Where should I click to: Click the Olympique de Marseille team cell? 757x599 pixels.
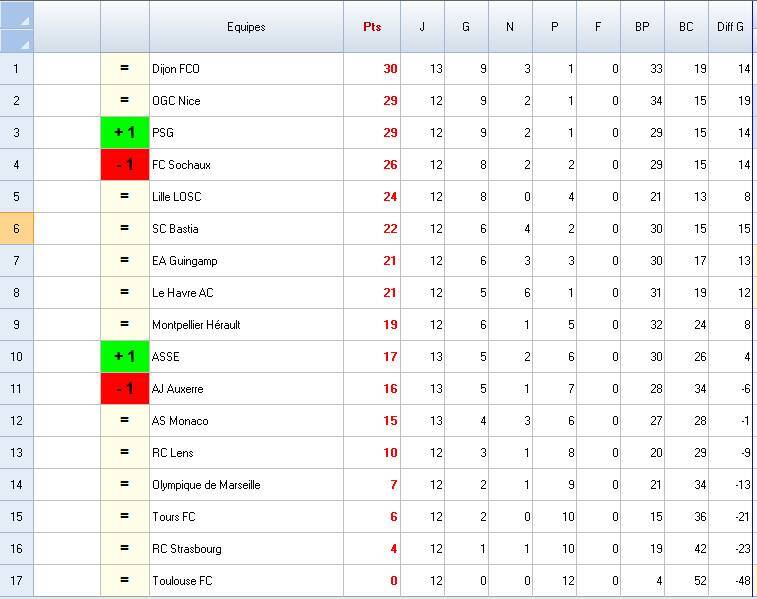[x=246, y=485]
